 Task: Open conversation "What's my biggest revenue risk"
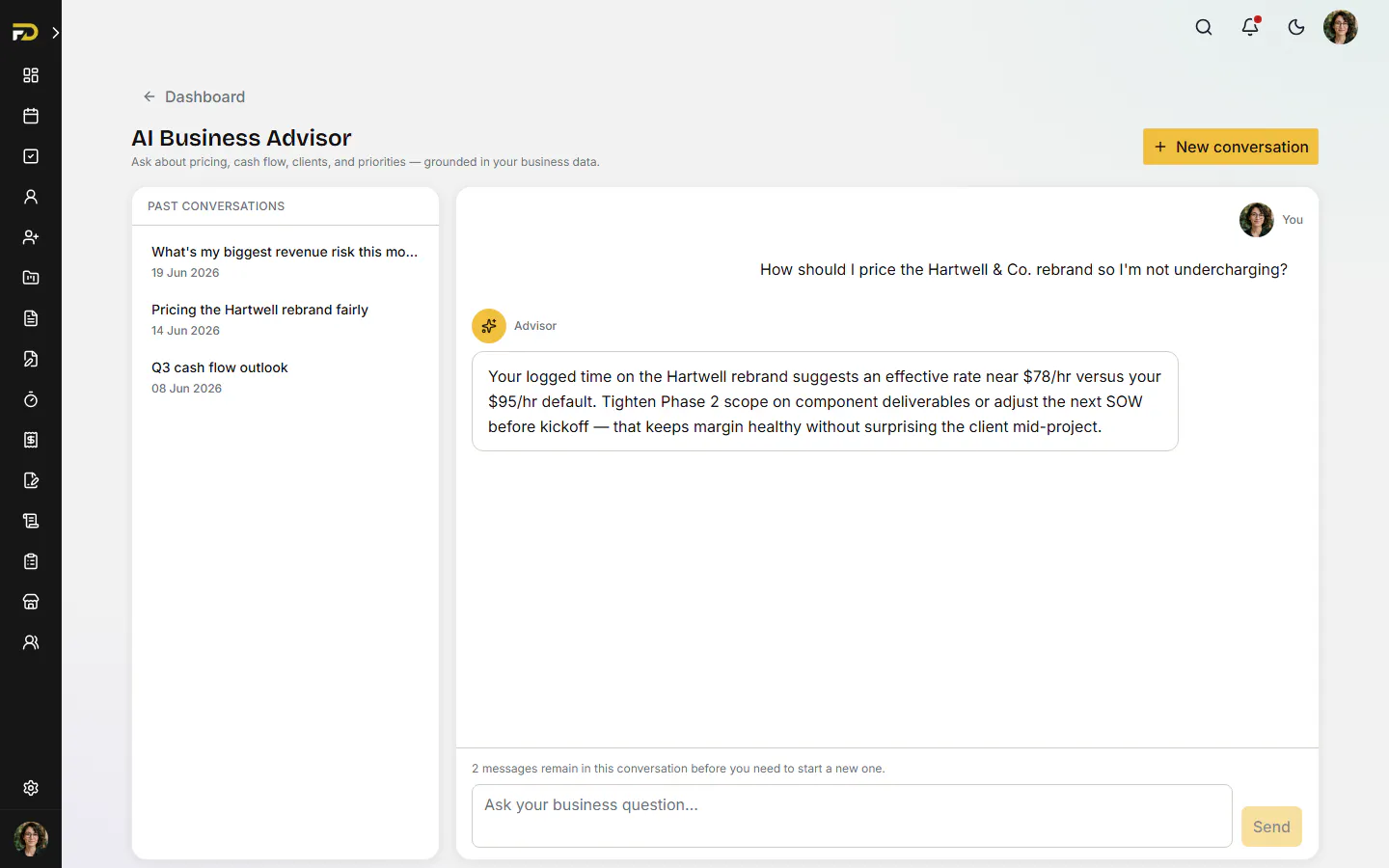285,261
